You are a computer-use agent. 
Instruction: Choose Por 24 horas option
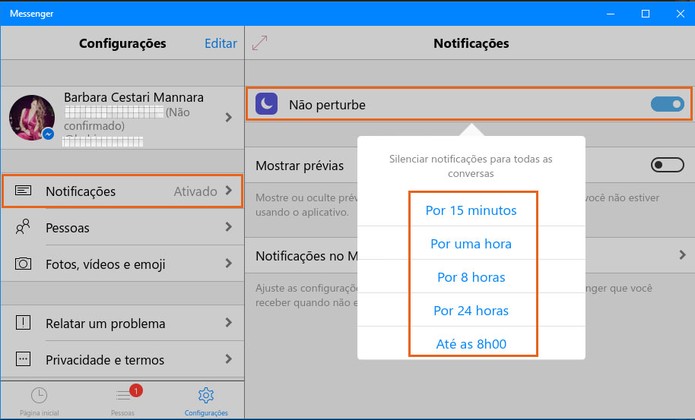tap(471, 311)
